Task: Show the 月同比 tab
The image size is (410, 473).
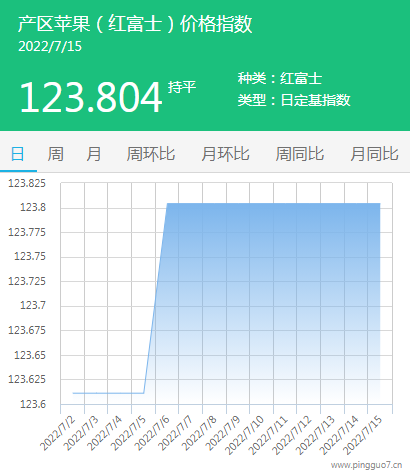Action: [374, 154]
